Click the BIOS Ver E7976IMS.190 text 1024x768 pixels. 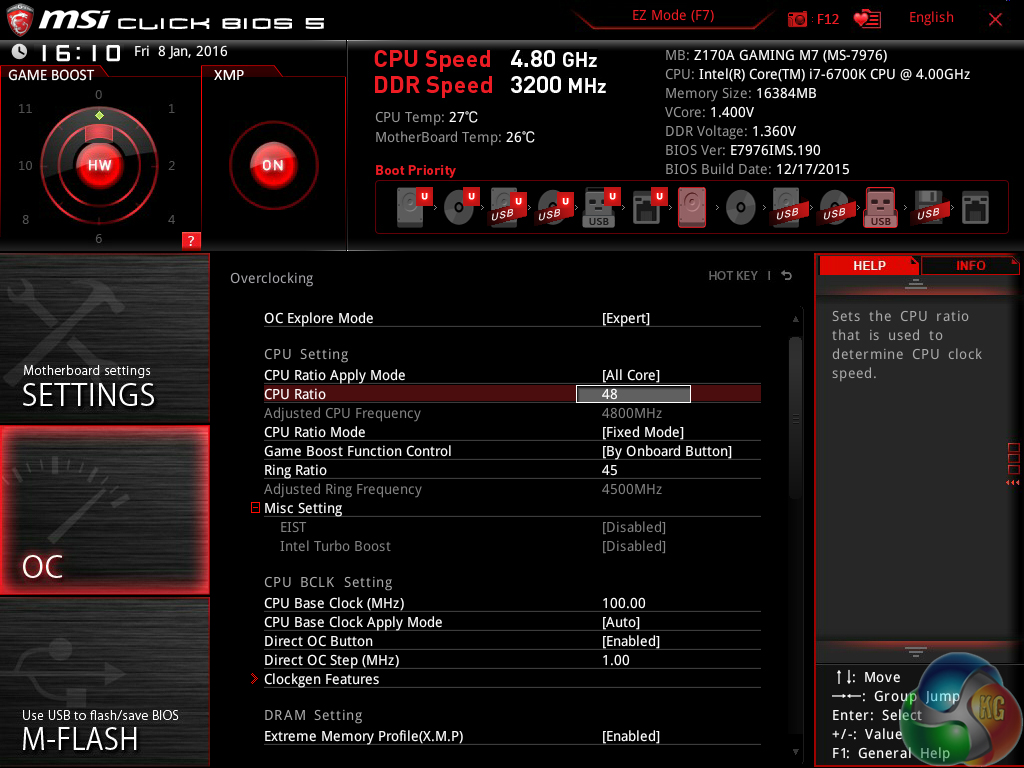pos(743,150)
